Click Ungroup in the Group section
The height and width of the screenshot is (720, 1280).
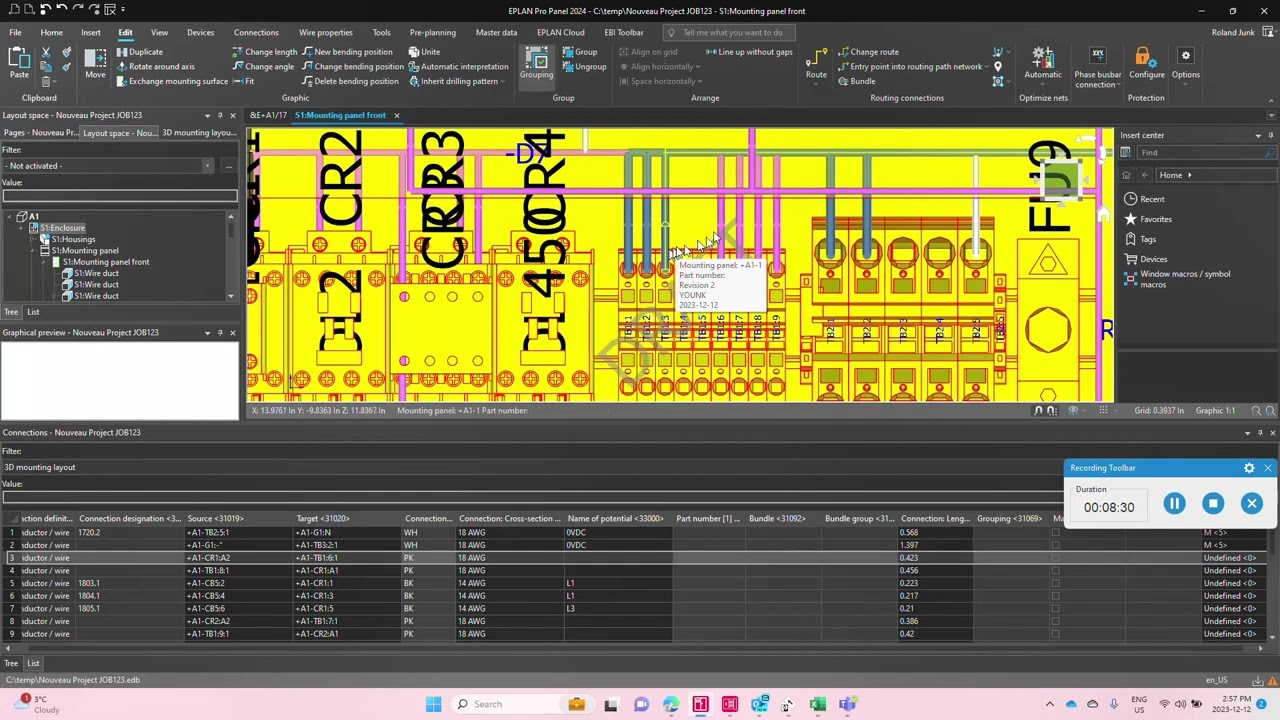click(x=584, y=67)
